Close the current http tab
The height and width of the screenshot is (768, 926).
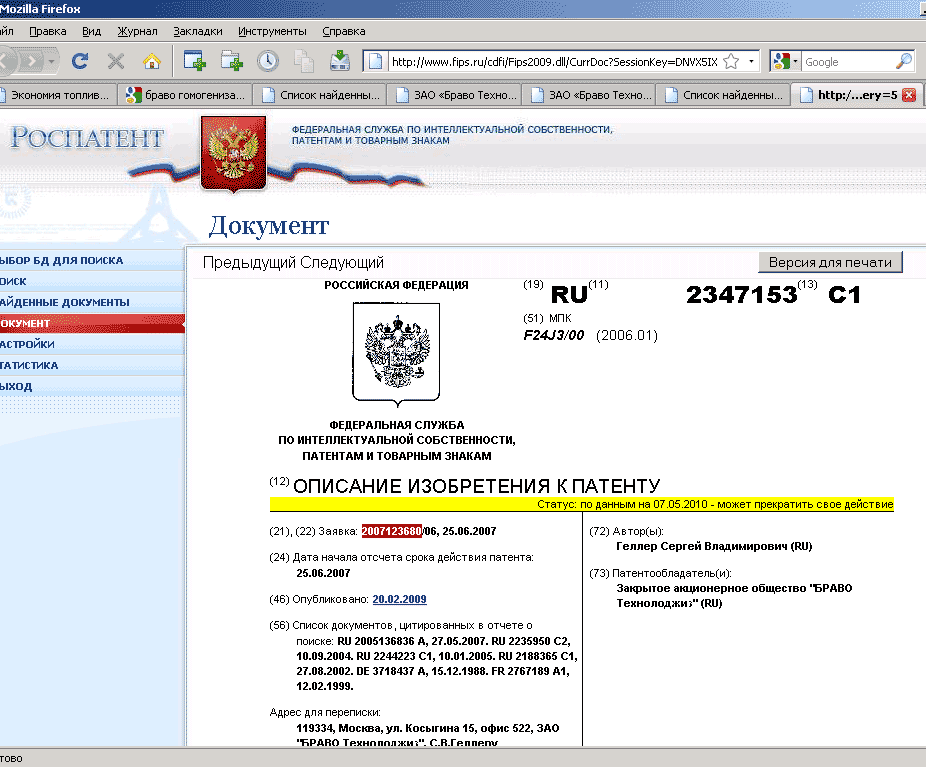[x=909, y=95]
